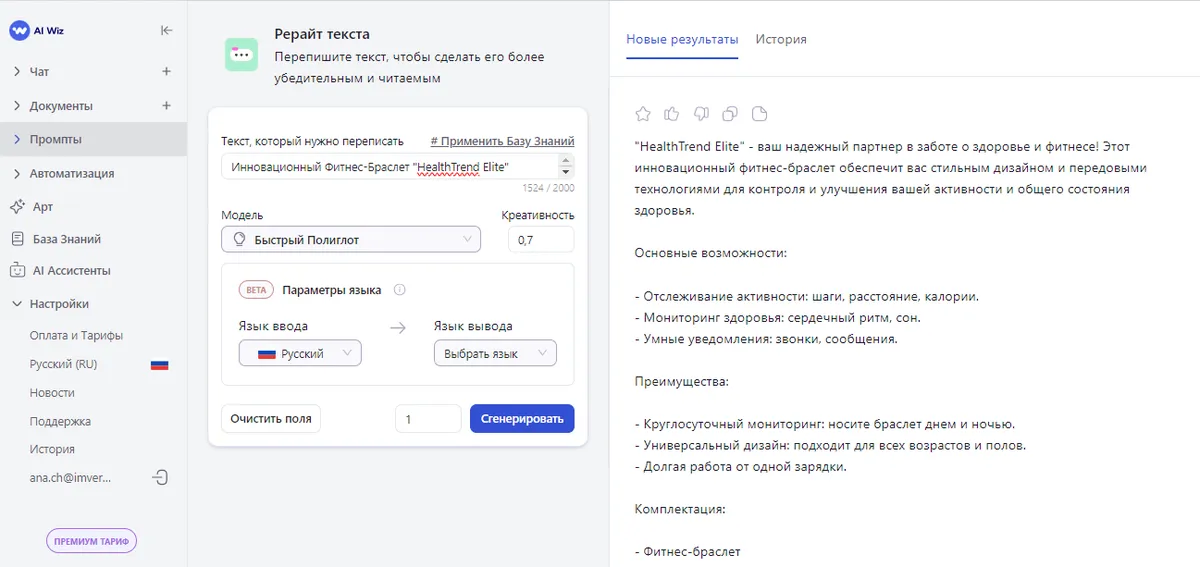Click the Сгенерировать button
The height and width of the screenshot is (567, 1200).
(522, 419)
